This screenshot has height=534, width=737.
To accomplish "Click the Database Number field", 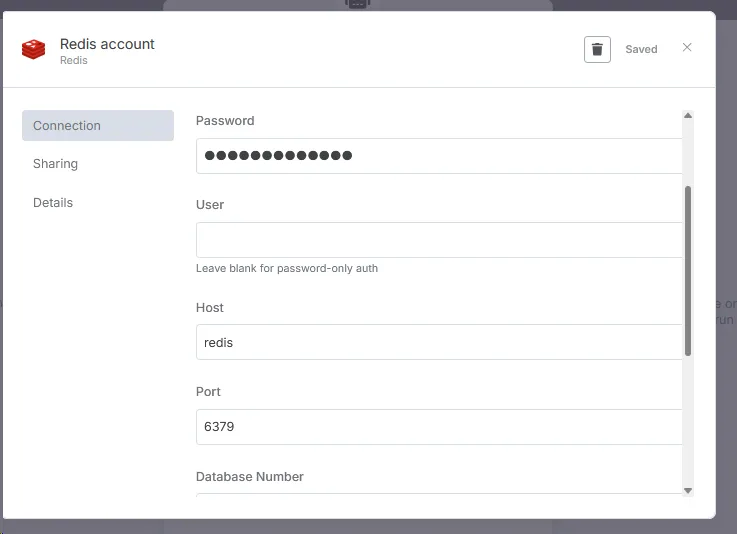I will click(439, 495).
